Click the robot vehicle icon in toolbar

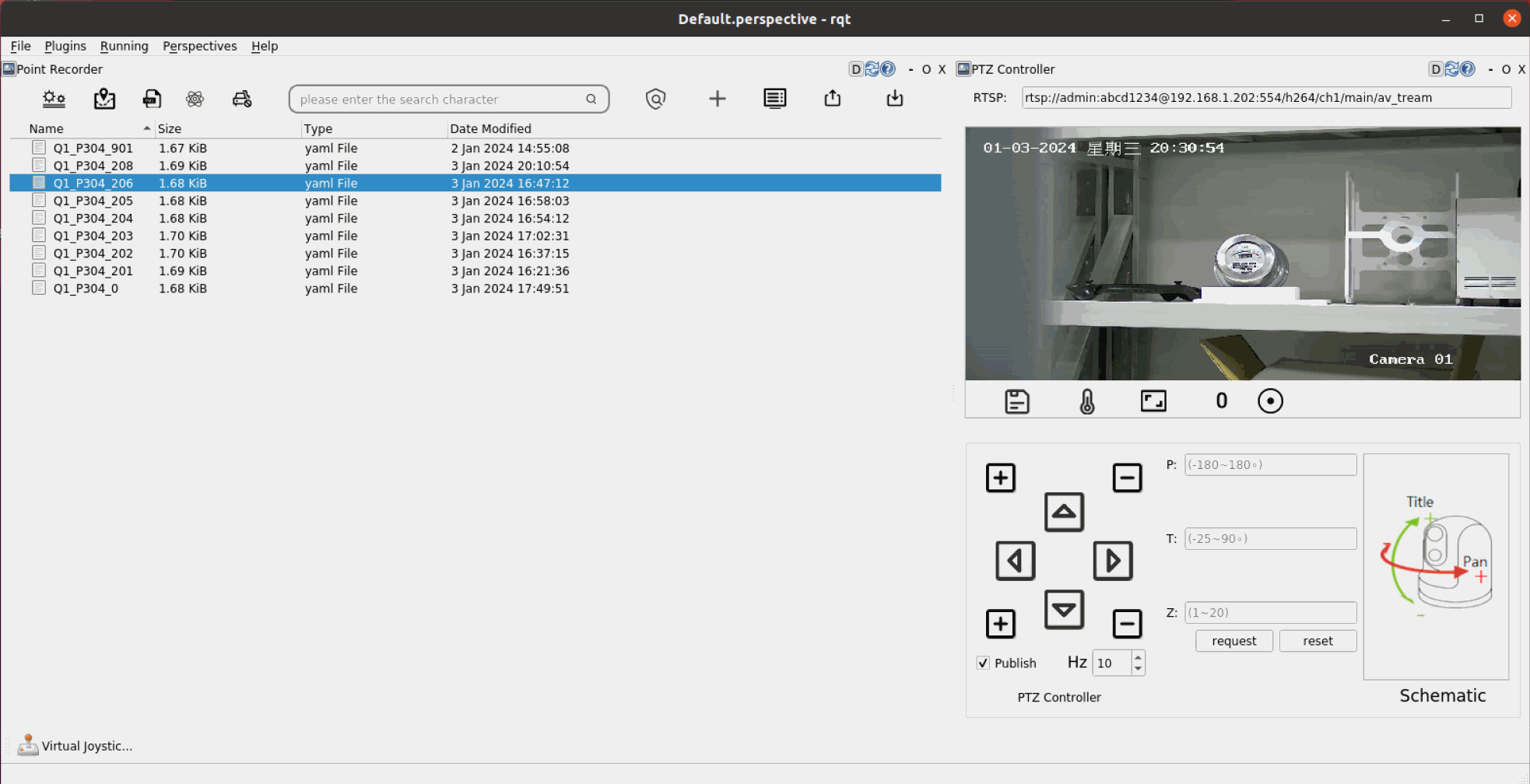pos(242,99)
